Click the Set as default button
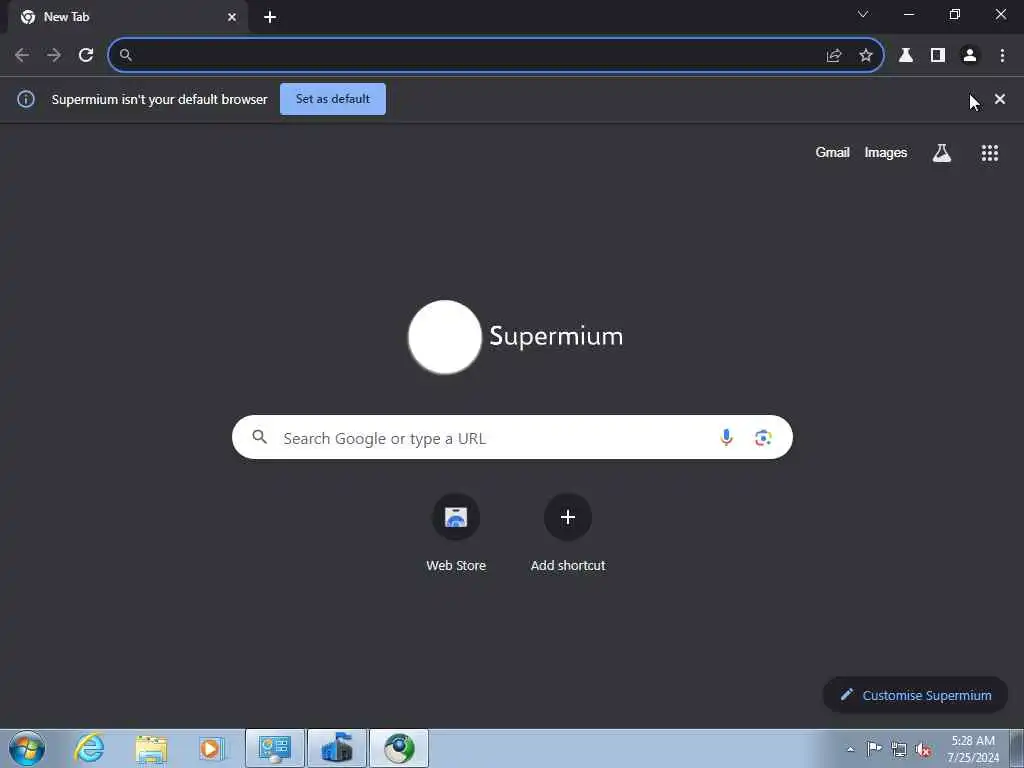This screenshot has height=768, width=1024. [x=333, y=99]
